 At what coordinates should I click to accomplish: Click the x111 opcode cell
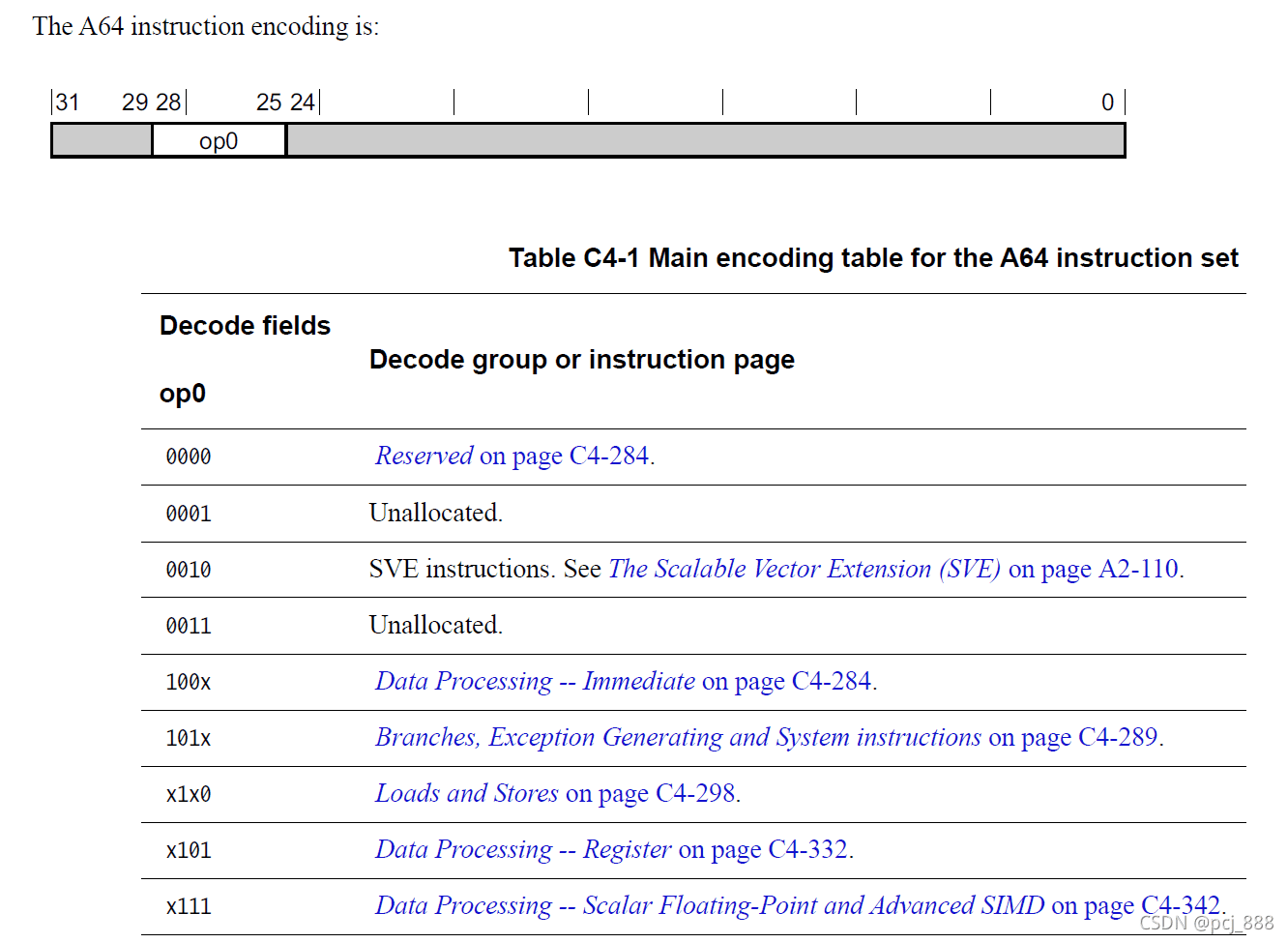click(x=189, y=906)
